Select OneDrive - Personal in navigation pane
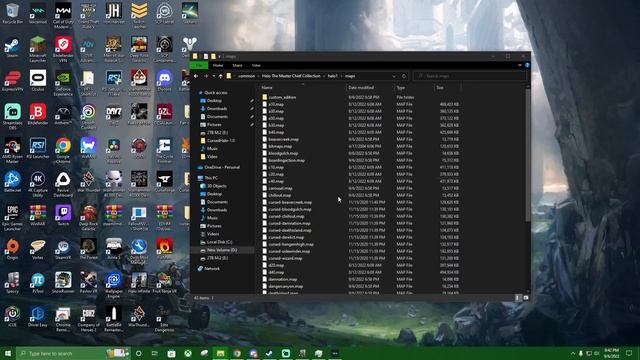The width and height of the screenshot is (640, 360). click(218, 167)
